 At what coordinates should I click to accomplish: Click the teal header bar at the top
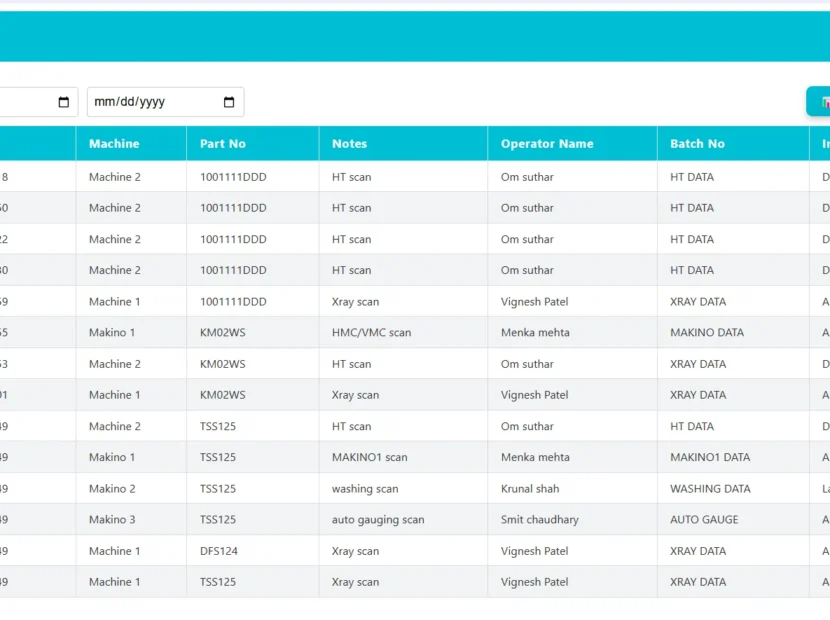tap(415, 36)
